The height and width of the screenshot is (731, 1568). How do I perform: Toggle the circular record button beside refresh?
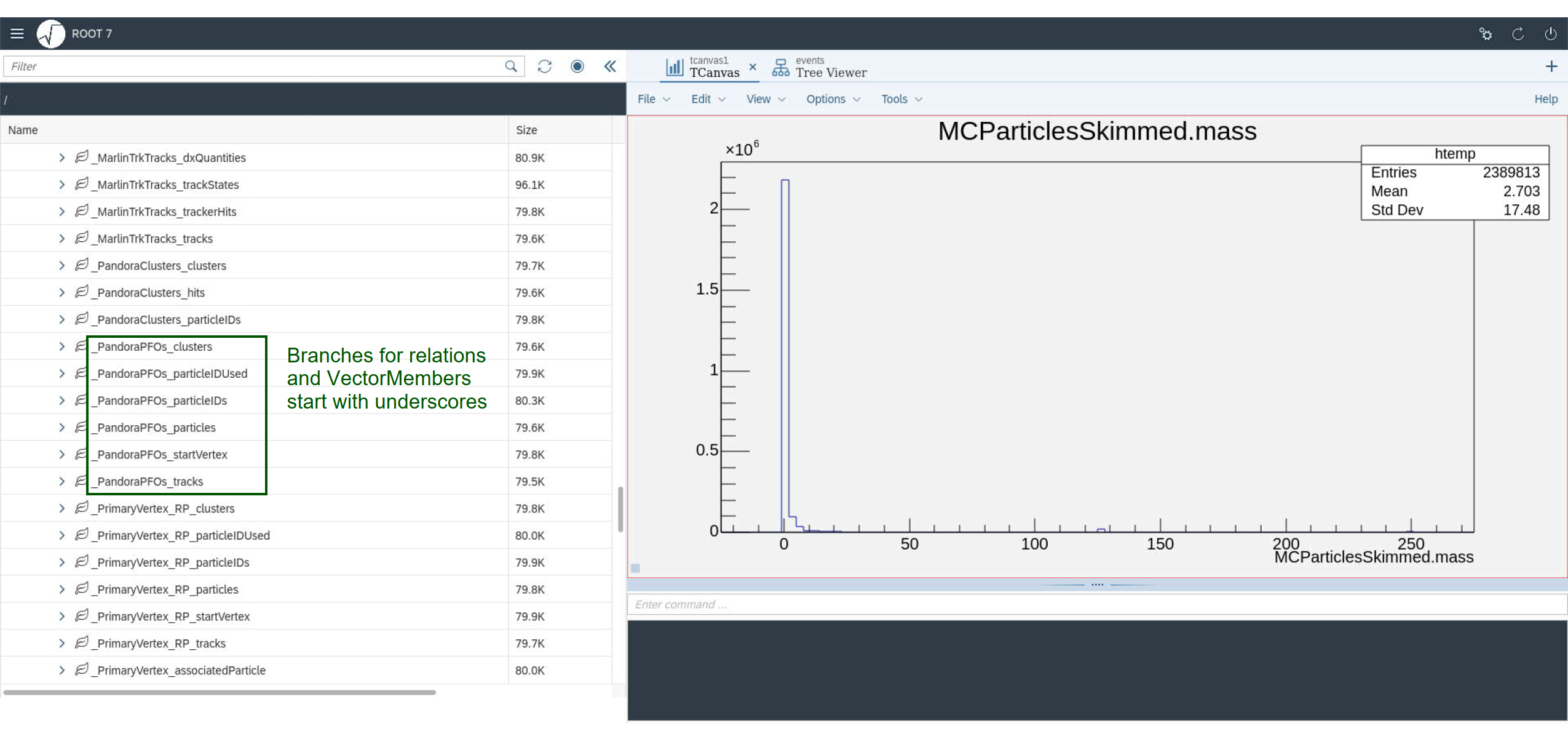point(577,66)
